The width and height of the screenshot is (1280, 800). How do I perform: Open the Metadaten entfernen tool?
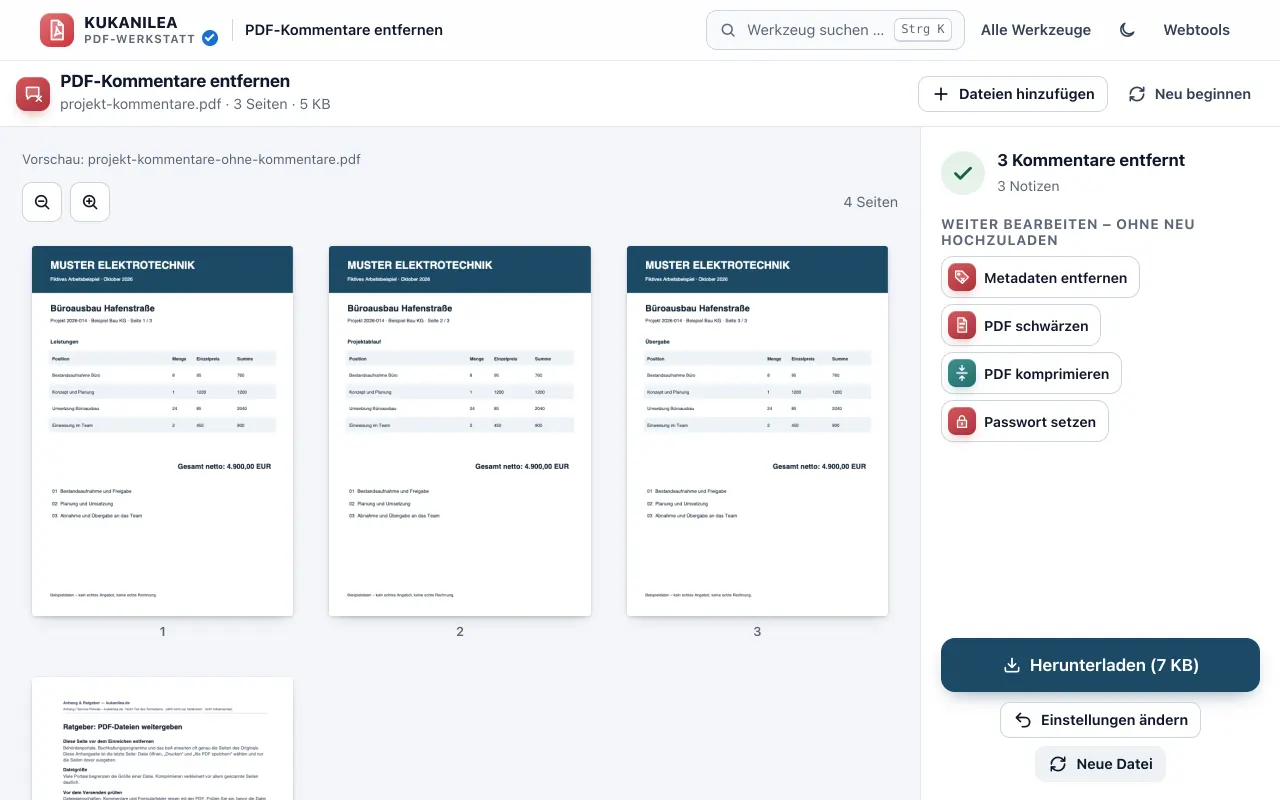1040,277
